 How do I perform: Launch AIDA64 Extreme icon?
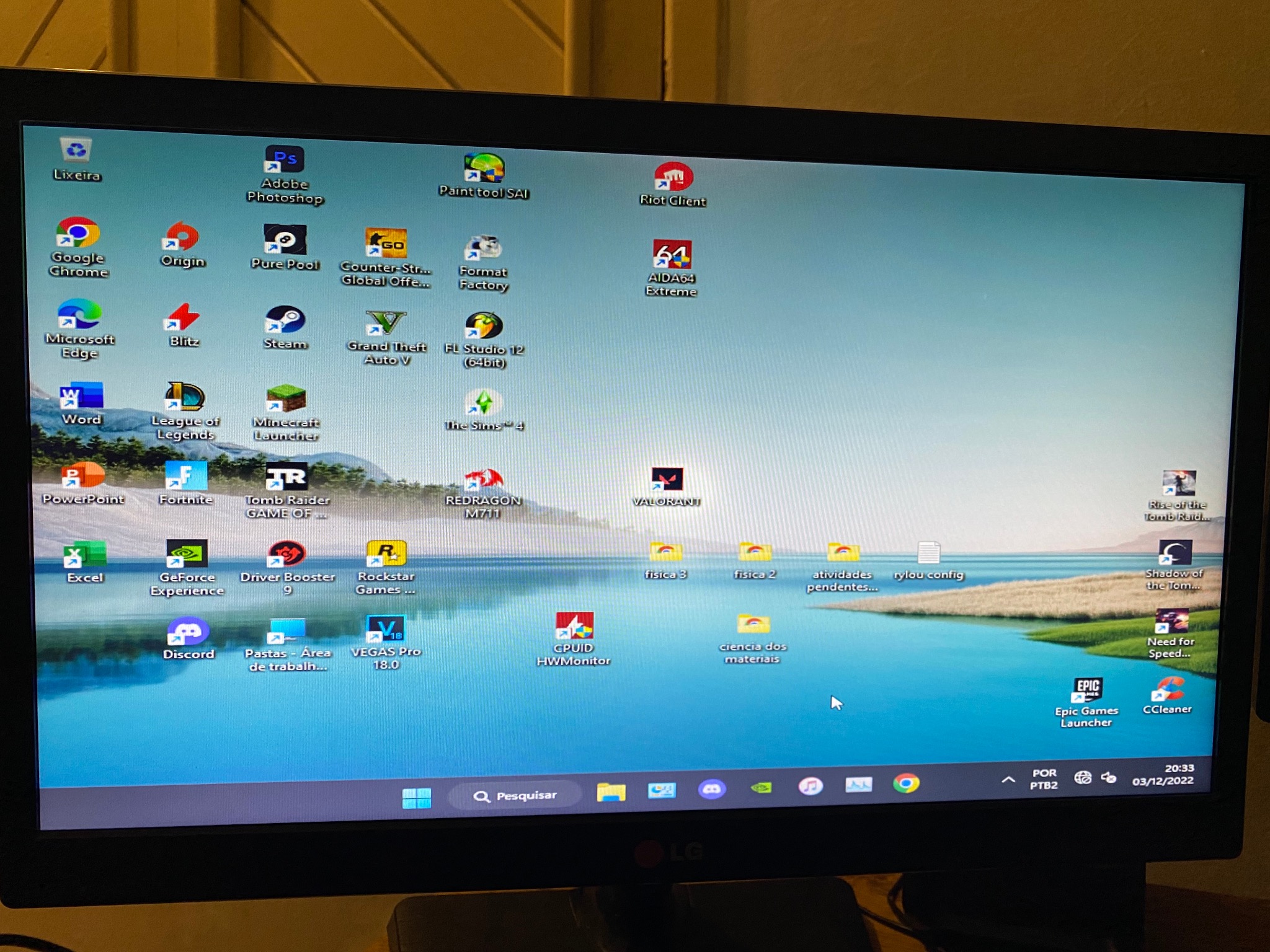tap(672, 268)
